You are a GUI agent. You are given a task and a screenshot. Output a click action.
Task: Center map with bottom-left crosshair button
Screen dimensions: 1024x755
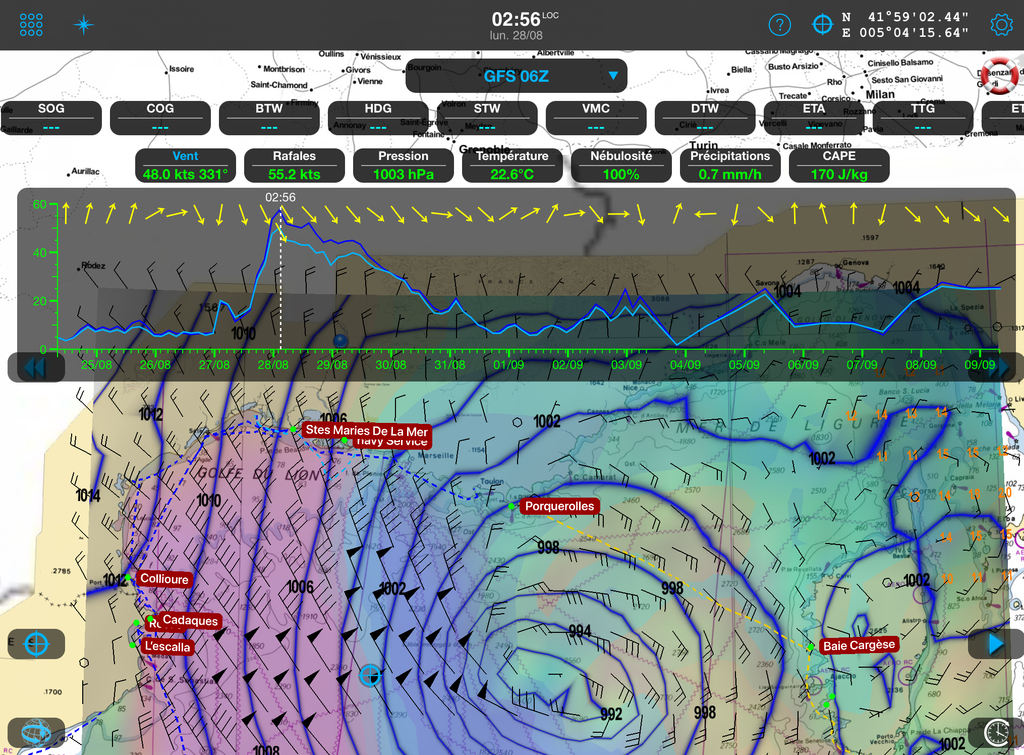[37, 644]
